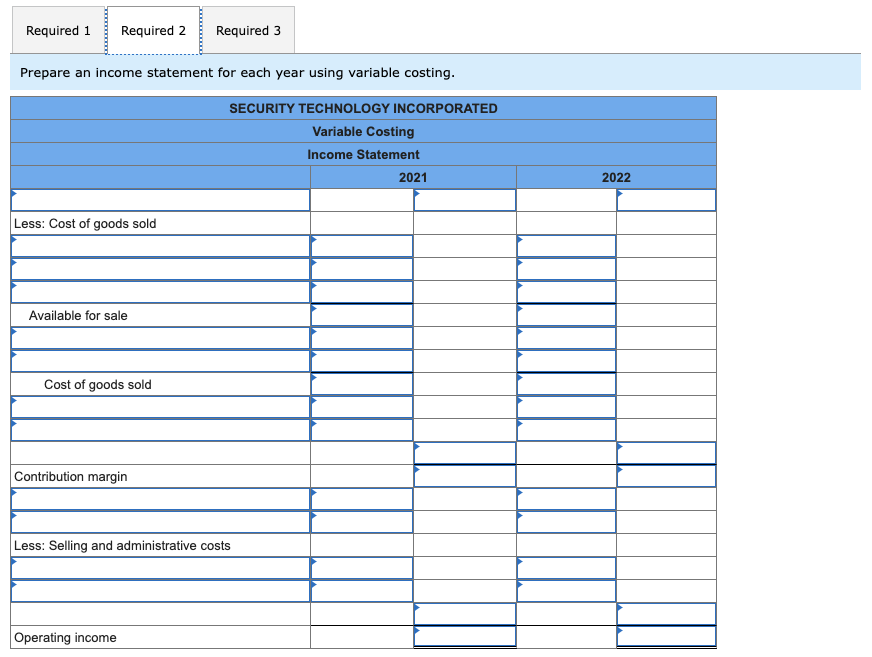
Task: Click 2021 field in first row below Less: Cost of goods sold
Action: click(362, 246)
